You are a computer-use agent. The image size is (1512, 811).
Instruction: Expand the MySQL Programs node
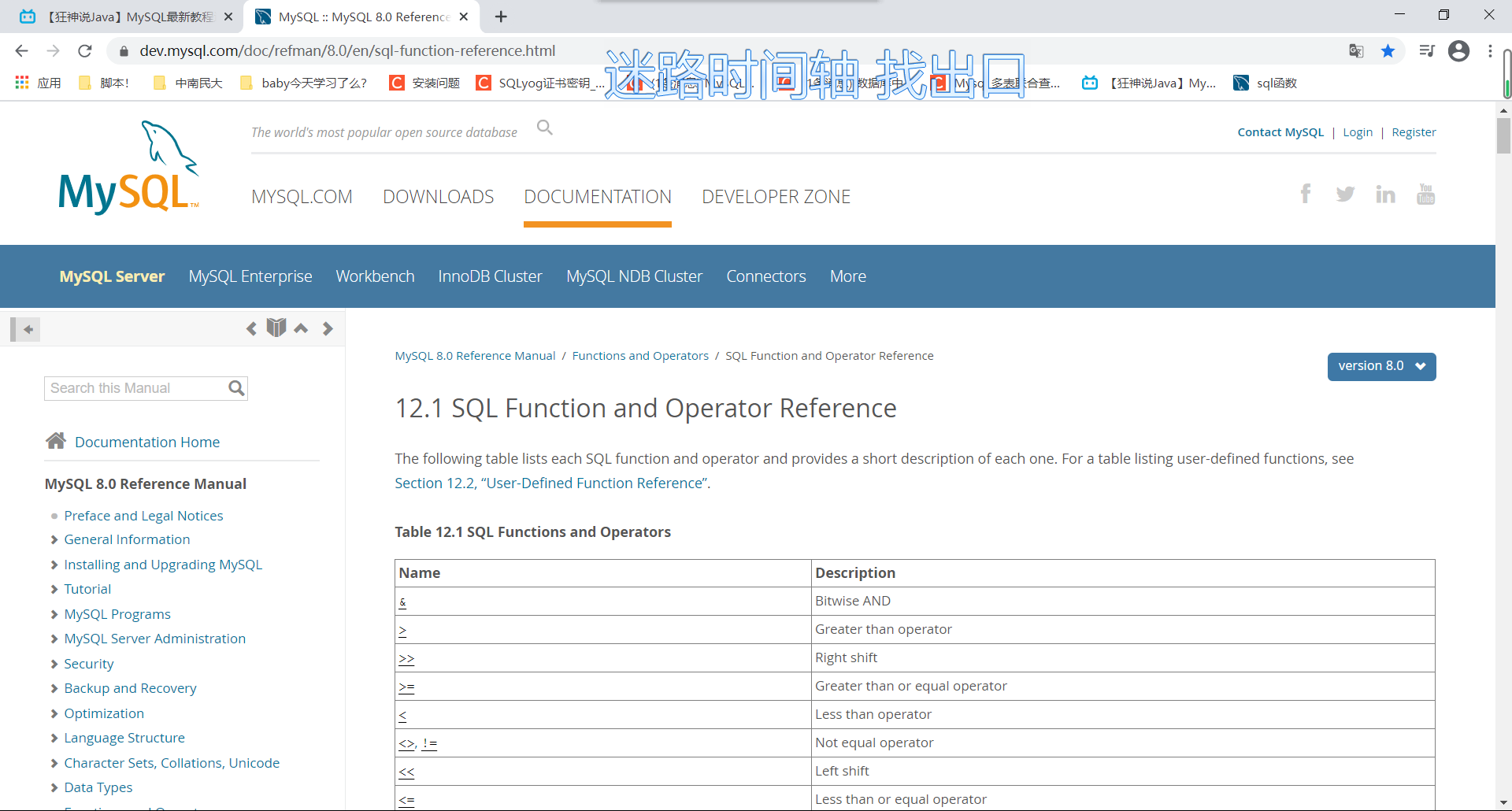(54, 615)
